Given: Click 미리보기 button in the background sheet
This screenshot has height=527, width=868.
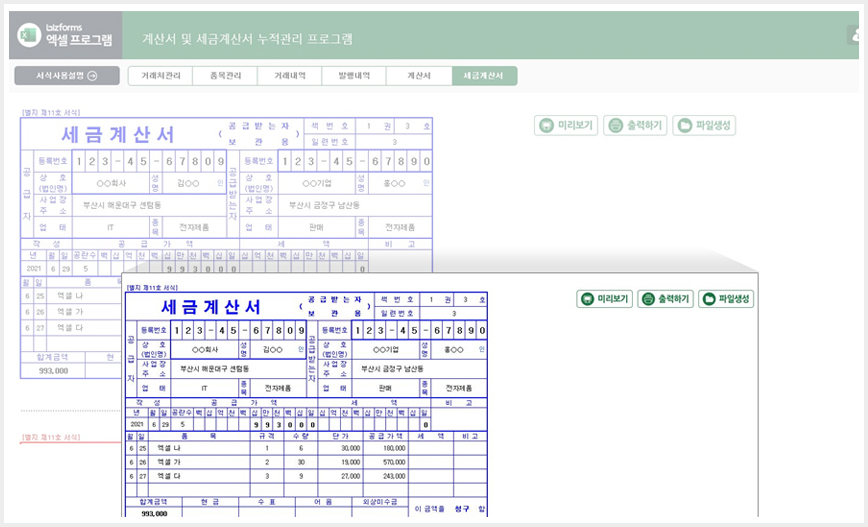Looking at the screenshot, I should coord(566,126).
